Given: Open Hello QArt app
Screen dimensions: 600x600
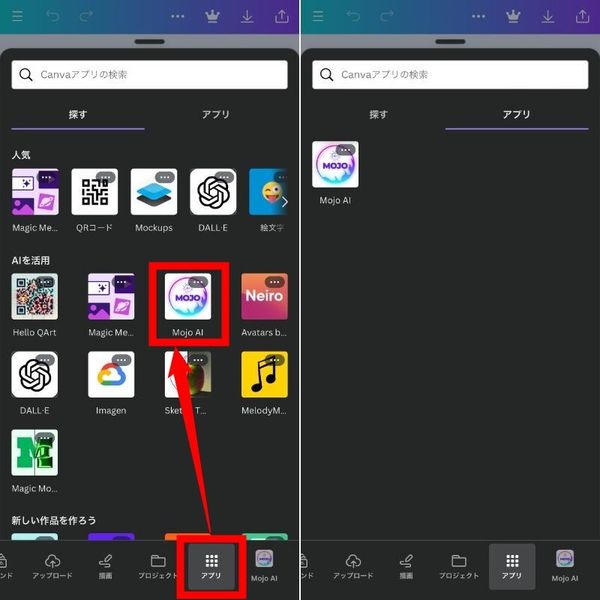Looking at the screenshot, I should point(34,296).
